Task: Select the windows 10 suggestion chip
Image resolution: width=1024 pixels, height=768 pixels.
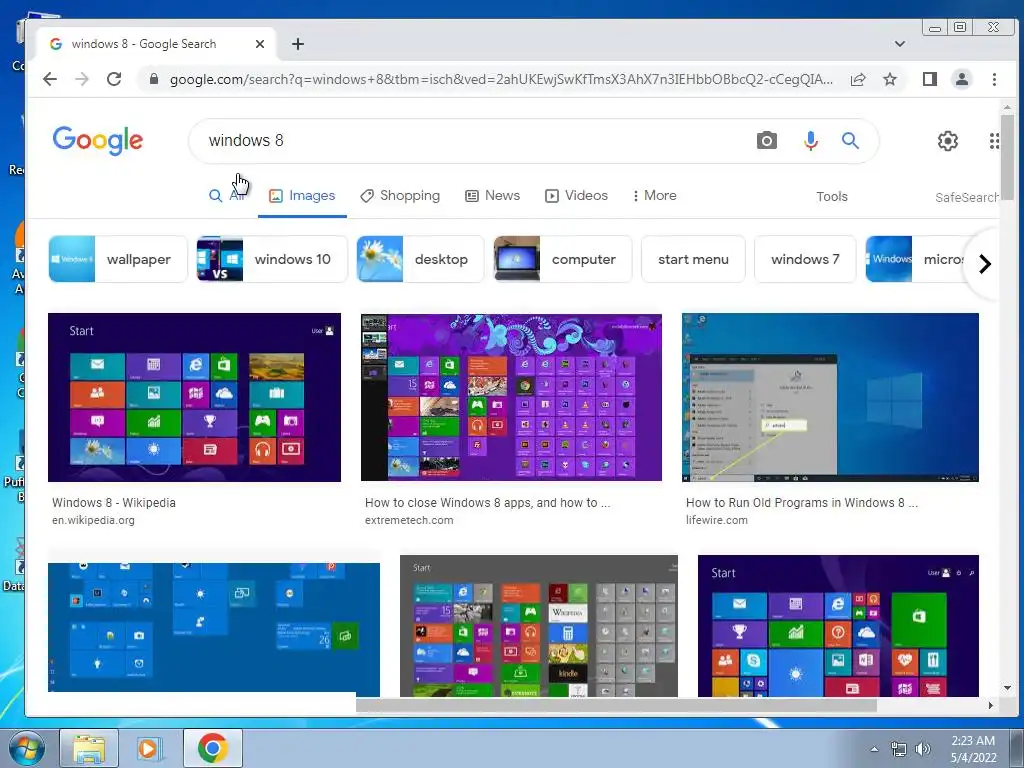Action: [272, 259]
